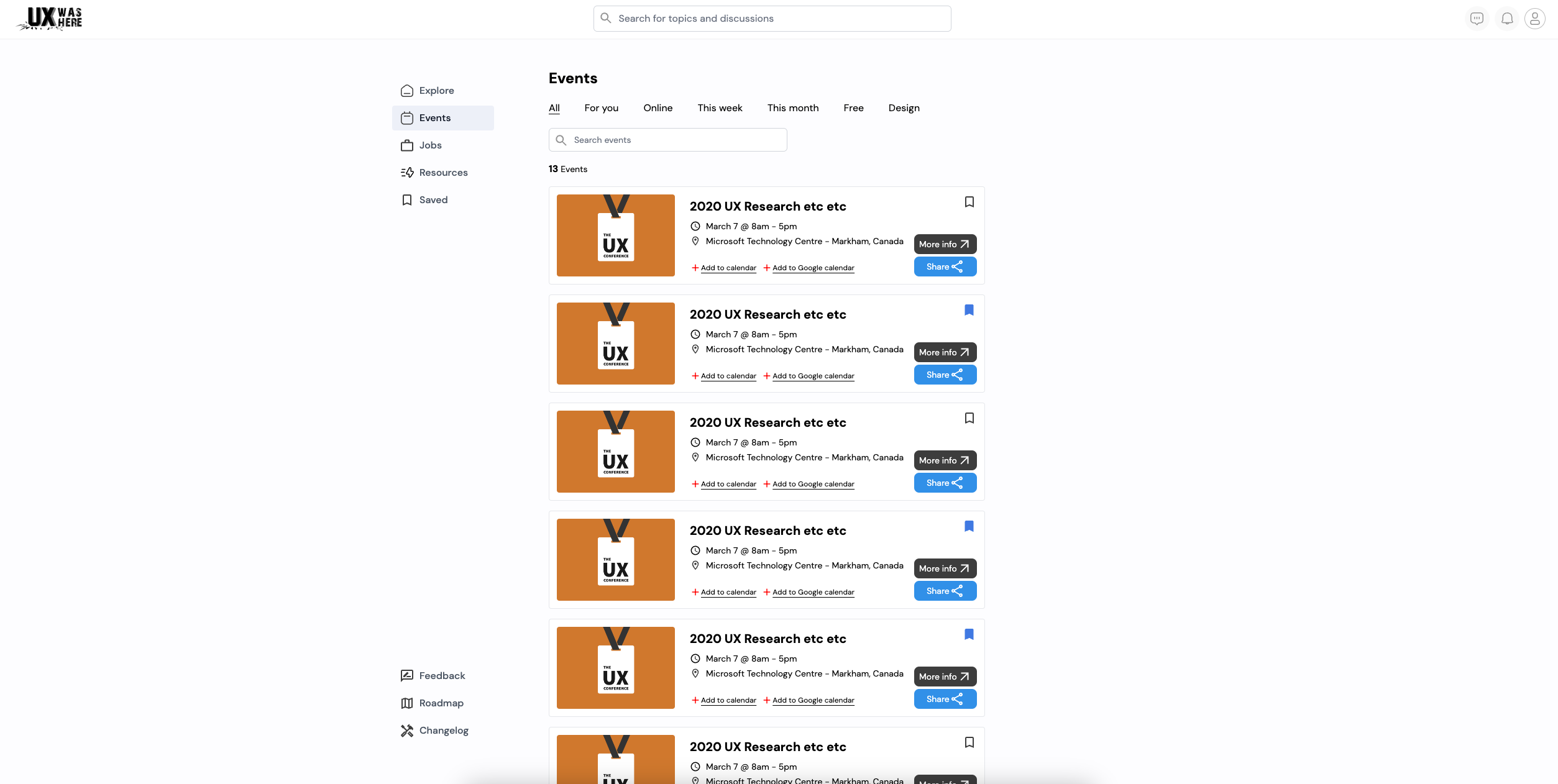1558x784 pixels.
Task: Switch to the For you tab
Action: coord(602,108)
